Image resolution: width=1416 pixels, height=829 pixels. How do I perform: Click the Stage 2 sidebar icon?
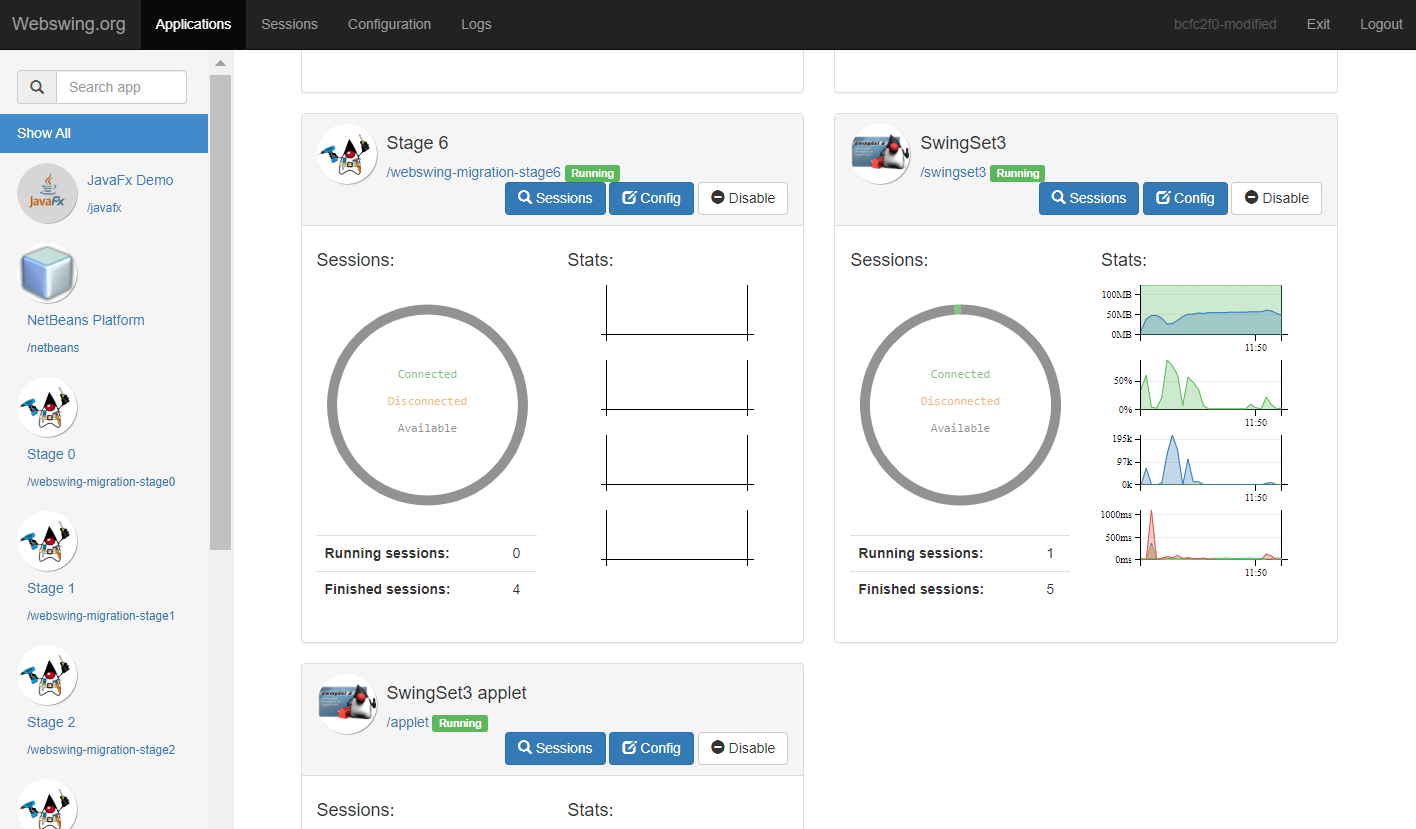click(x=47, y=675)
